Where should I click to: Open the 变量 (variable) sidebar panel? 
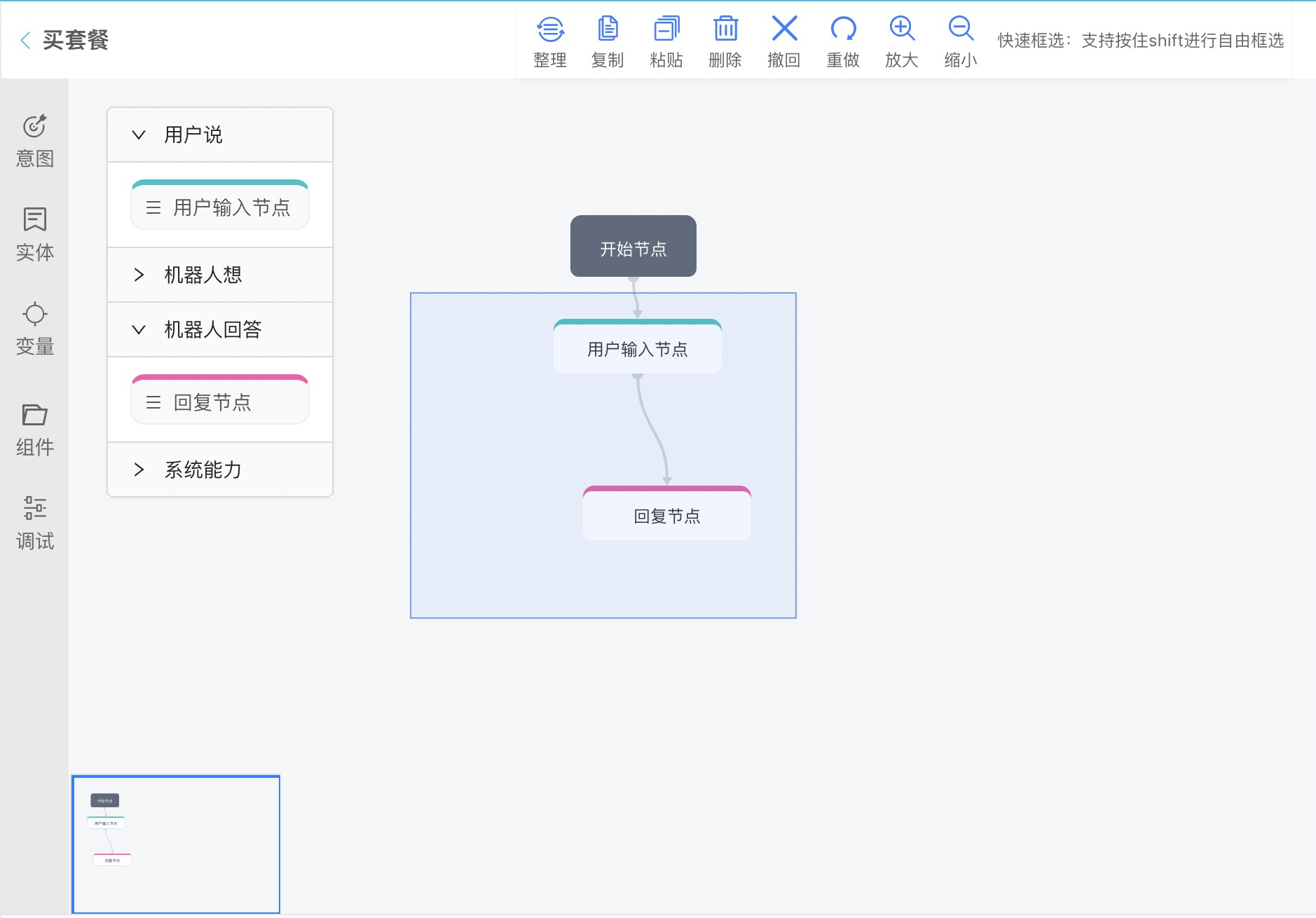tap(35, 329)
